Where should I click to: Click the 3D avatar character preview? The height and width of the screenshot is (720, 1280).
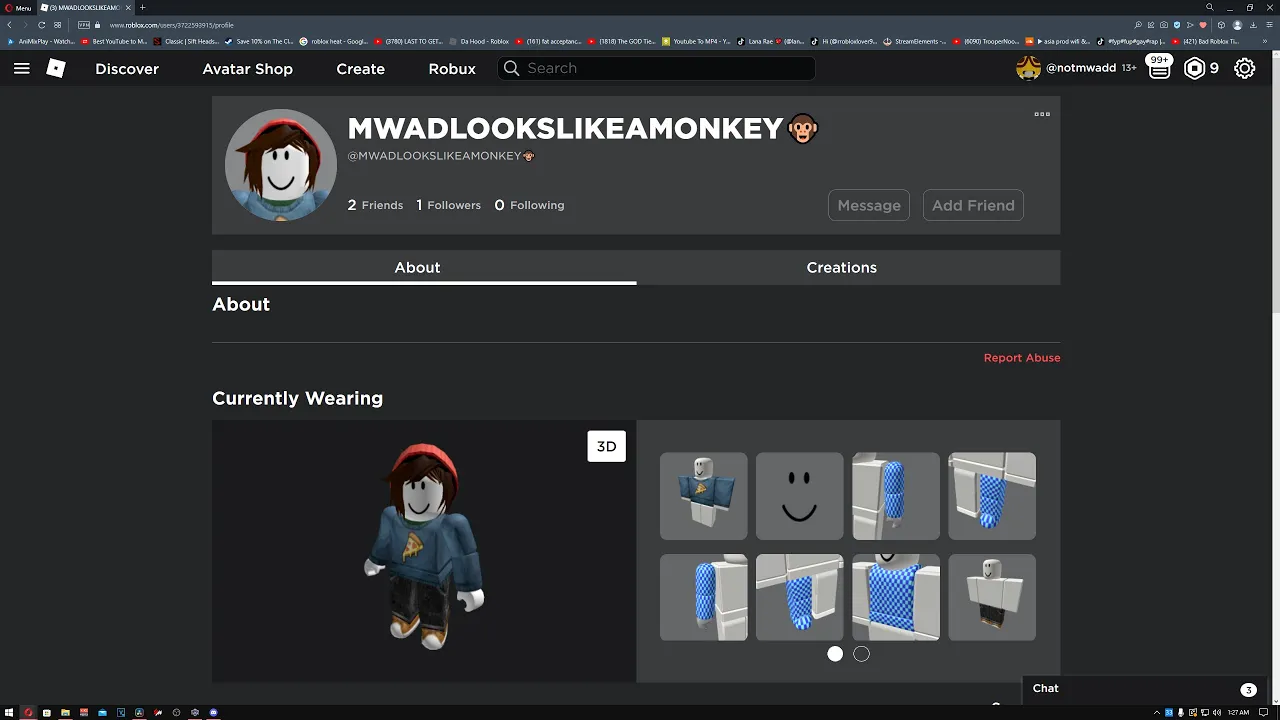tap(424, 546)
